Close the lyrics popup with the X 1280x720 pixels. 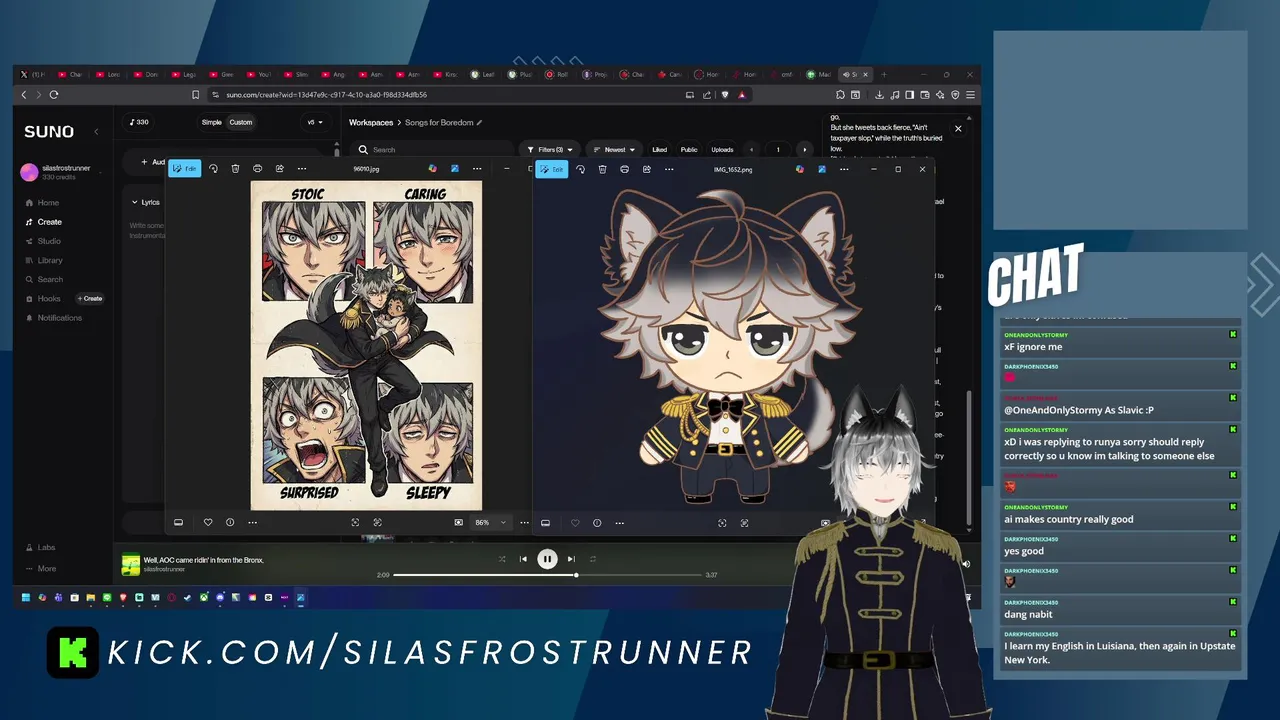click(958, 128)
